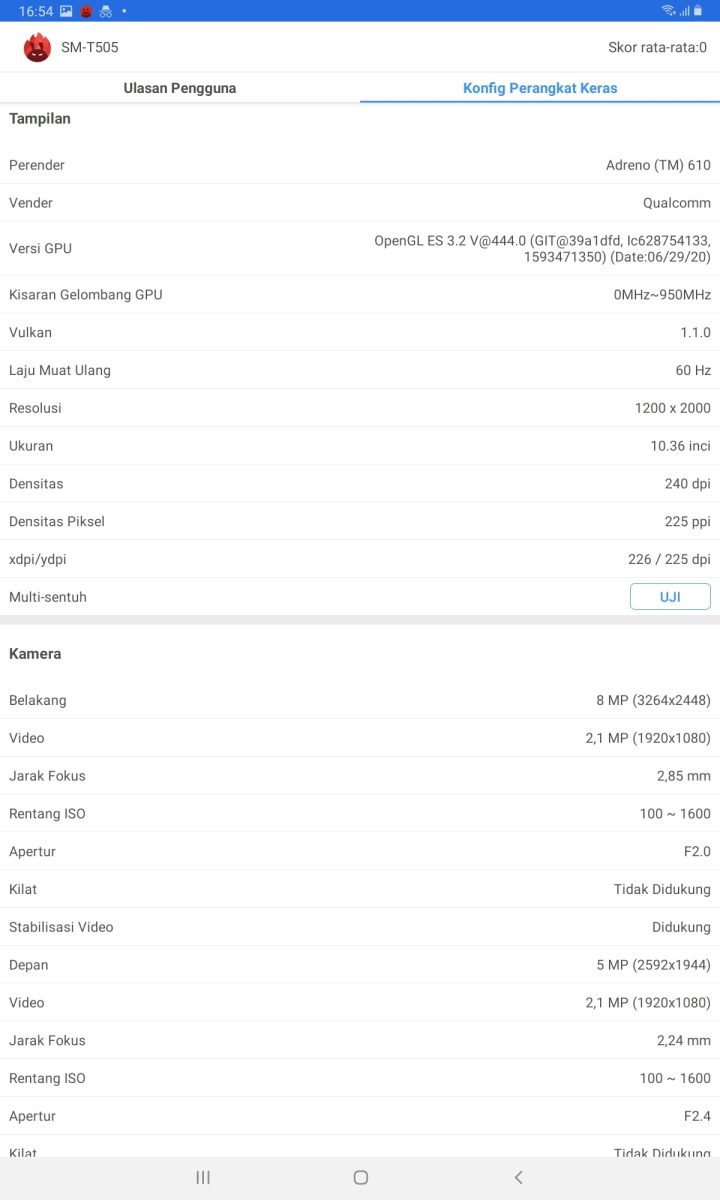Select Konfig Perangkat Keras tab
Viewport: 720px width, 1200px height.
540,88
